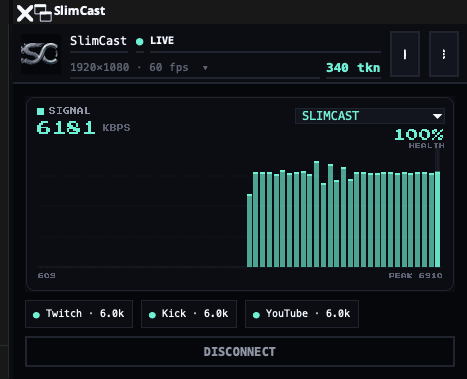Image resolution: width=467 pixels, height=379 pixels.
Task: Click the 6181 KBPS signal value
Action: (83, 128)
